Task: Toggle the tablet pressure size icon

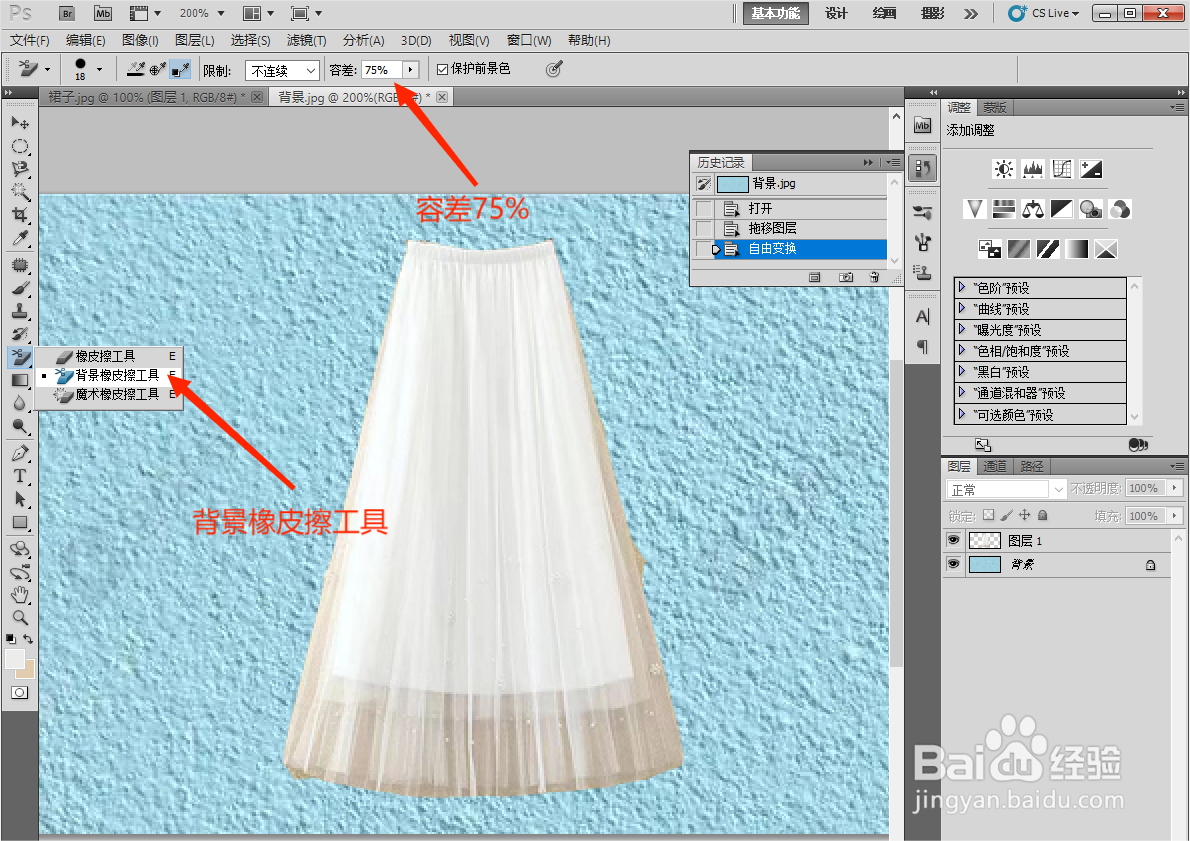Action: pos(555,69)
